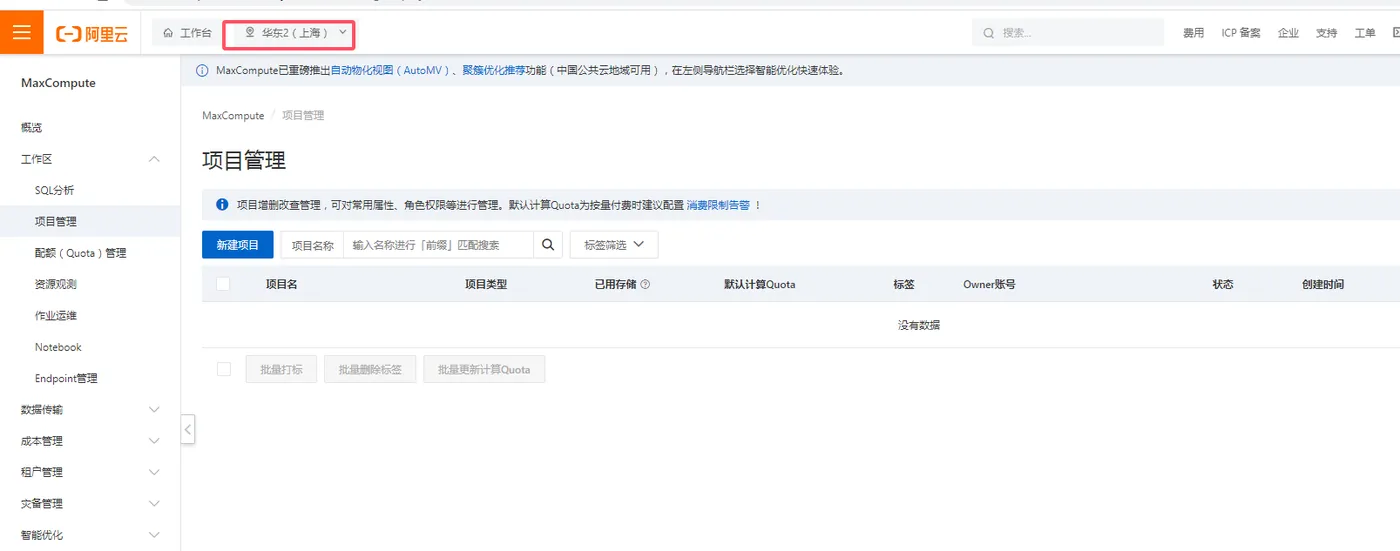Open the 消费限制告警 link
The image size is (1400, 551).
718,205
